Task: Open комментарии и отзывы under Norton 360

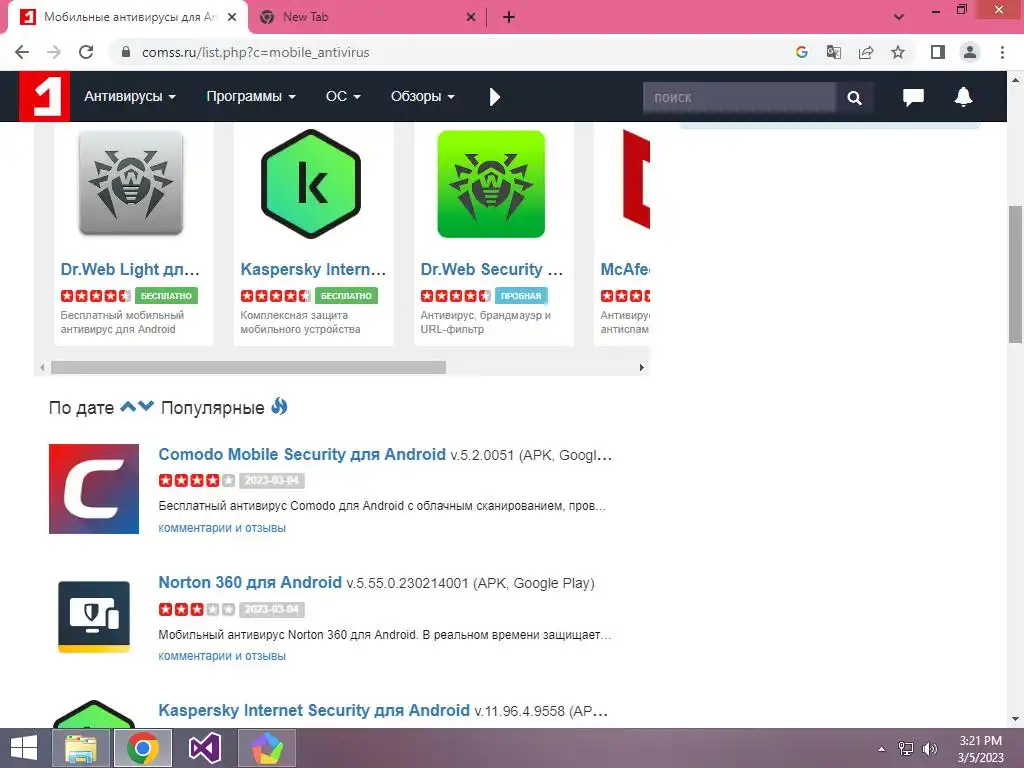Action: [222, 656]
